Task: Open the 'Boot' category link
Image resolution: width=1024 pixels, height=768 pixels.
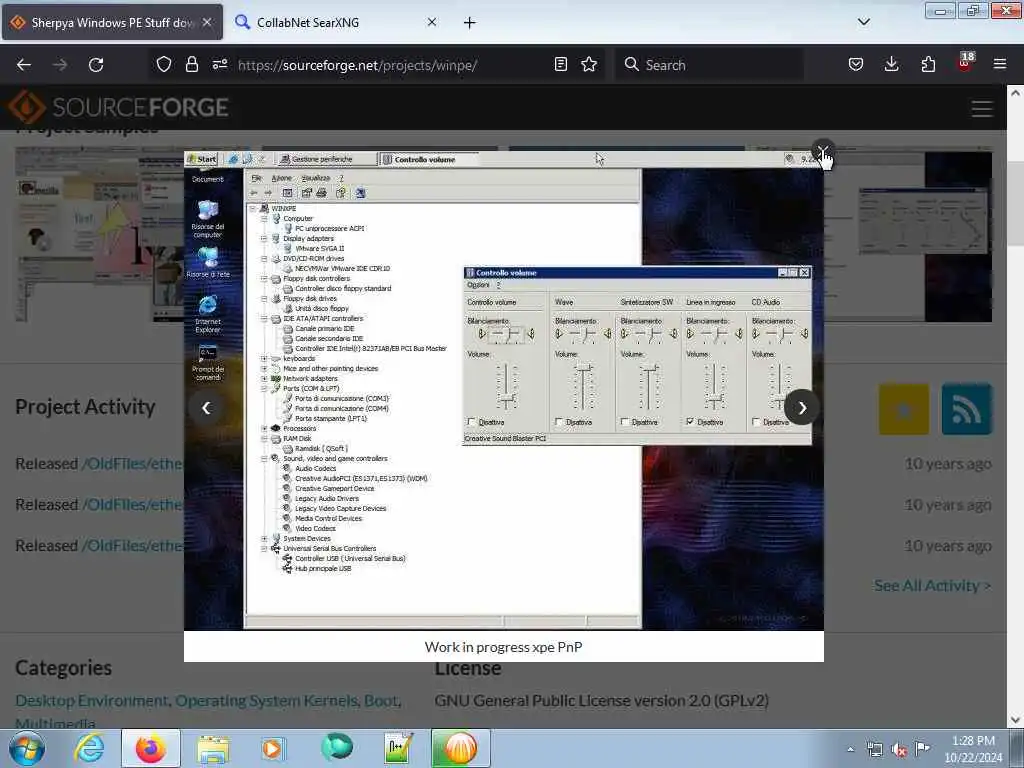Action: (381, 701)
